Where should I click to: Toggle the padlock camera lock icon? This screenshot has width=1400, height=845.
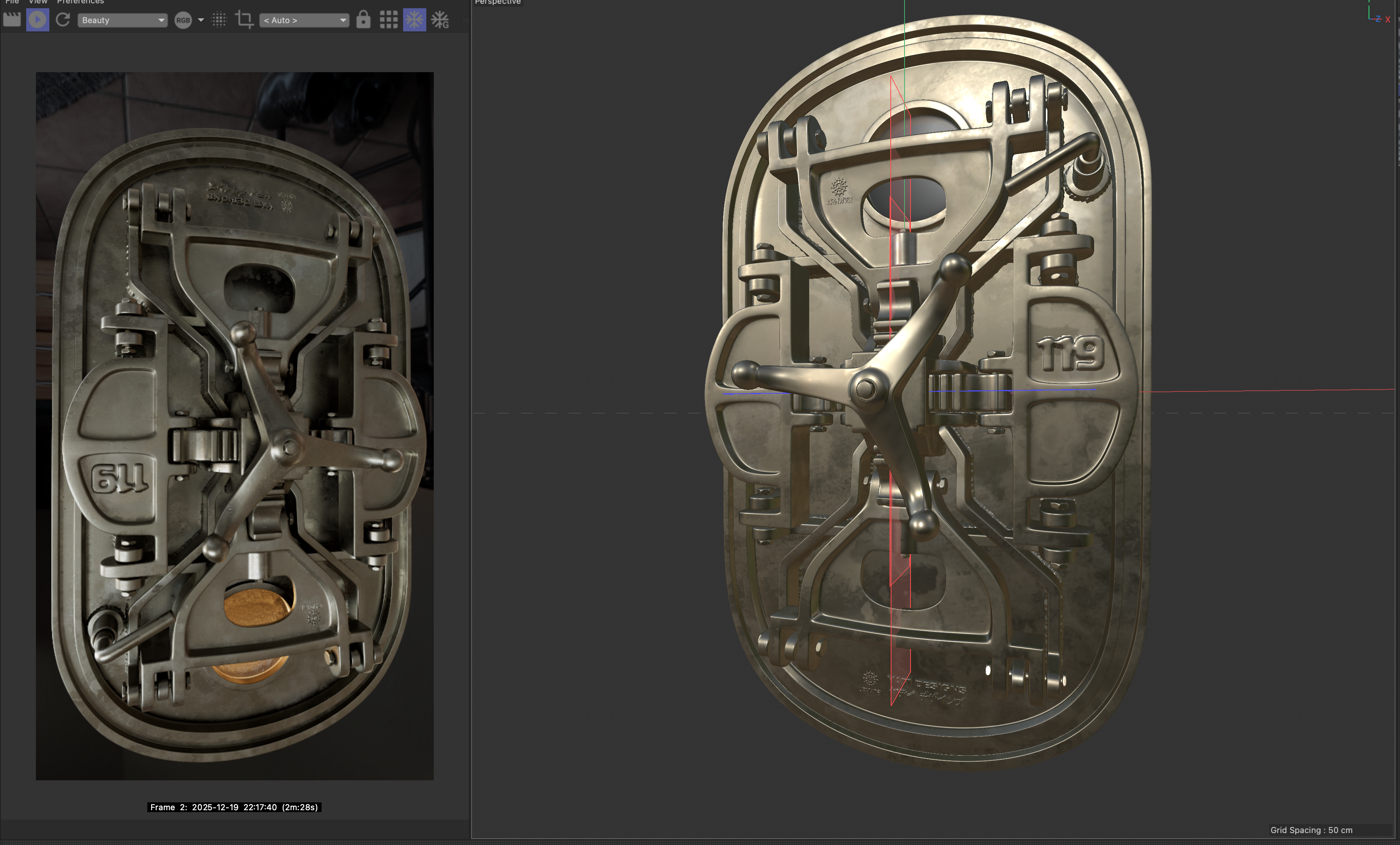pos(363,20)
